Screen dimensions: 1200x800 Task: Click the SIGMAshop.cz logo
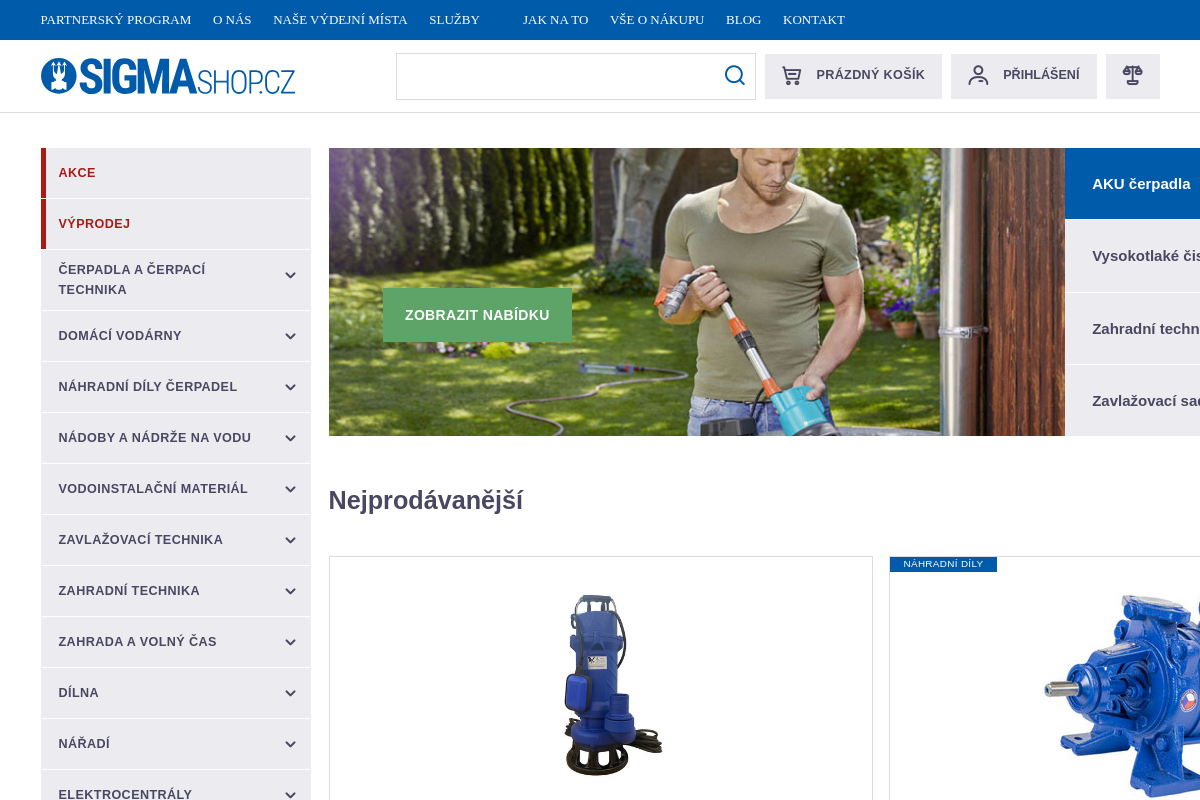168,76
